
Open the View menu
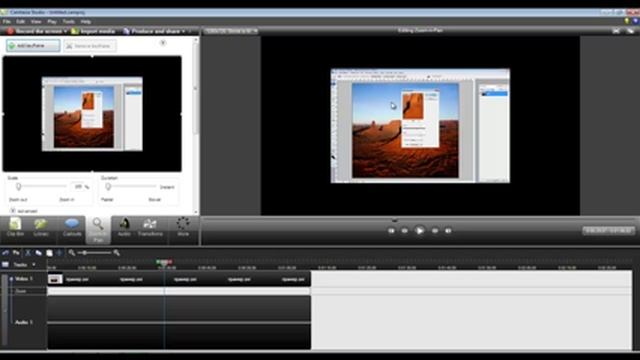(x=36, y=22)
